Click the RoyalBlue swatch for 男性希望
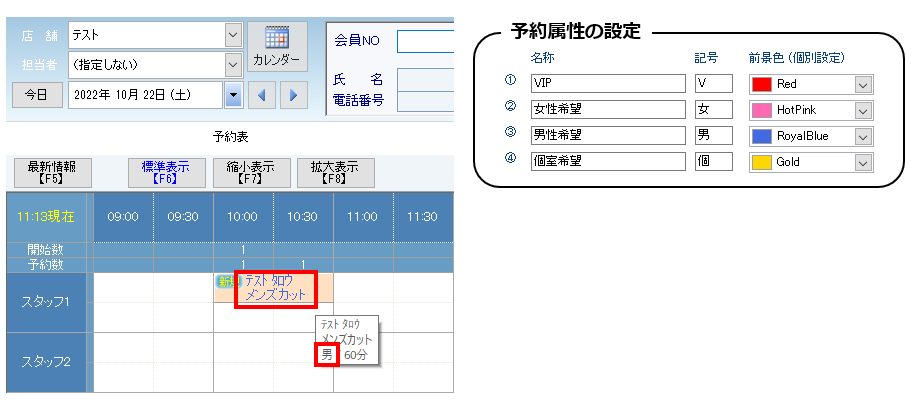 pos(762,136)
